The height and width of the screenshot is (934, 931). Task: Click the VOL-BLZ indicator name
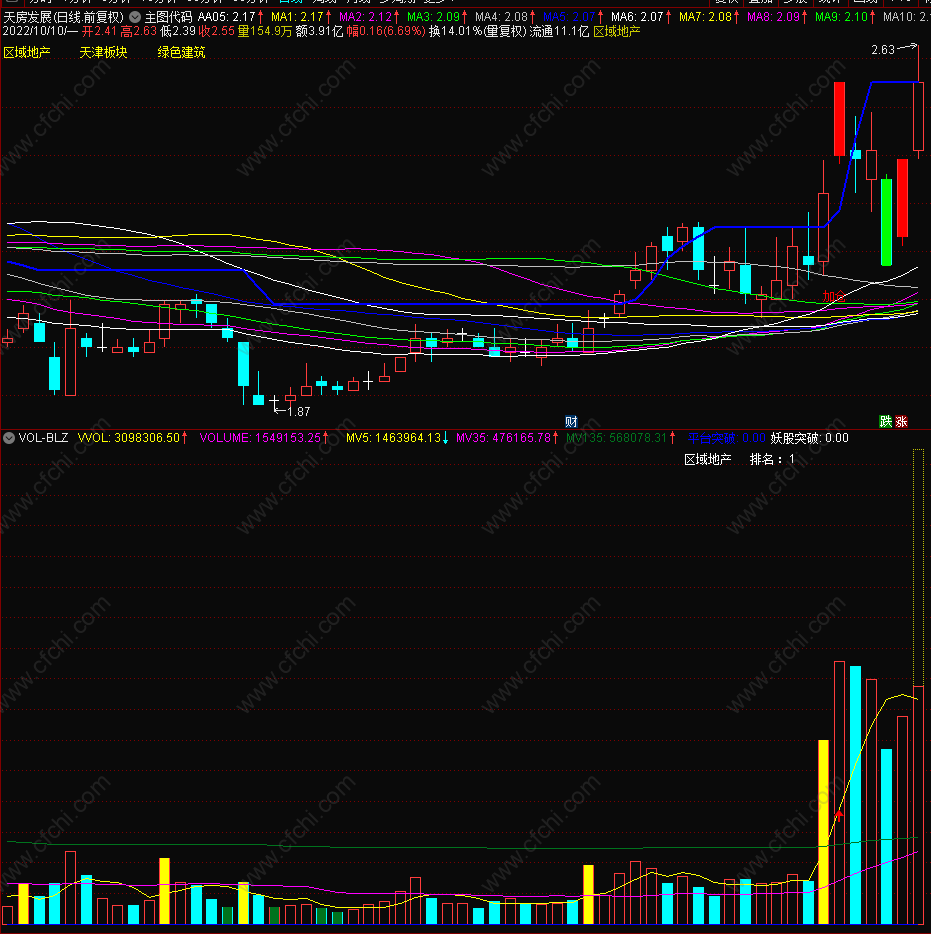pyautogui.click(x=43, y=438)
